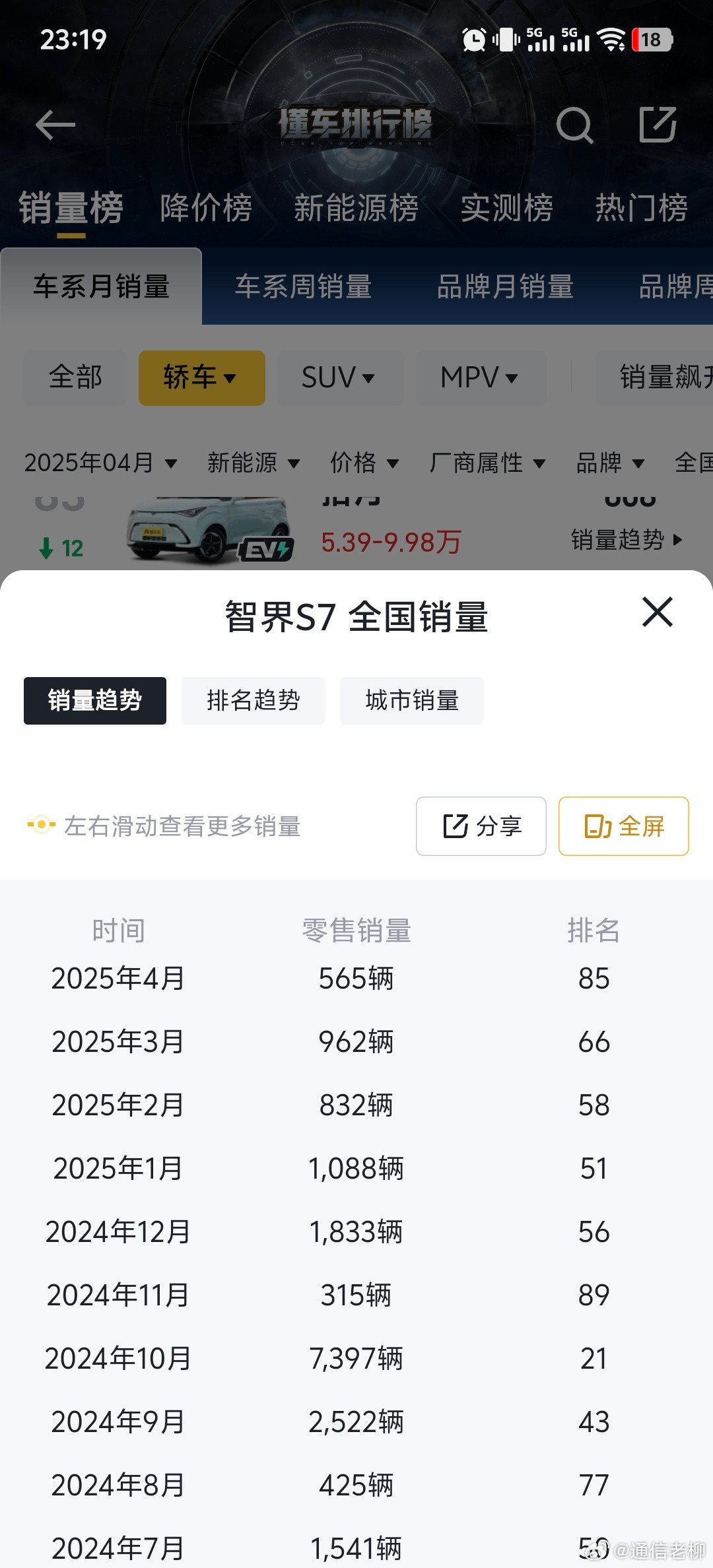
Task: Tap the Wi-Fi status icon
Action: tap(611, 40)
